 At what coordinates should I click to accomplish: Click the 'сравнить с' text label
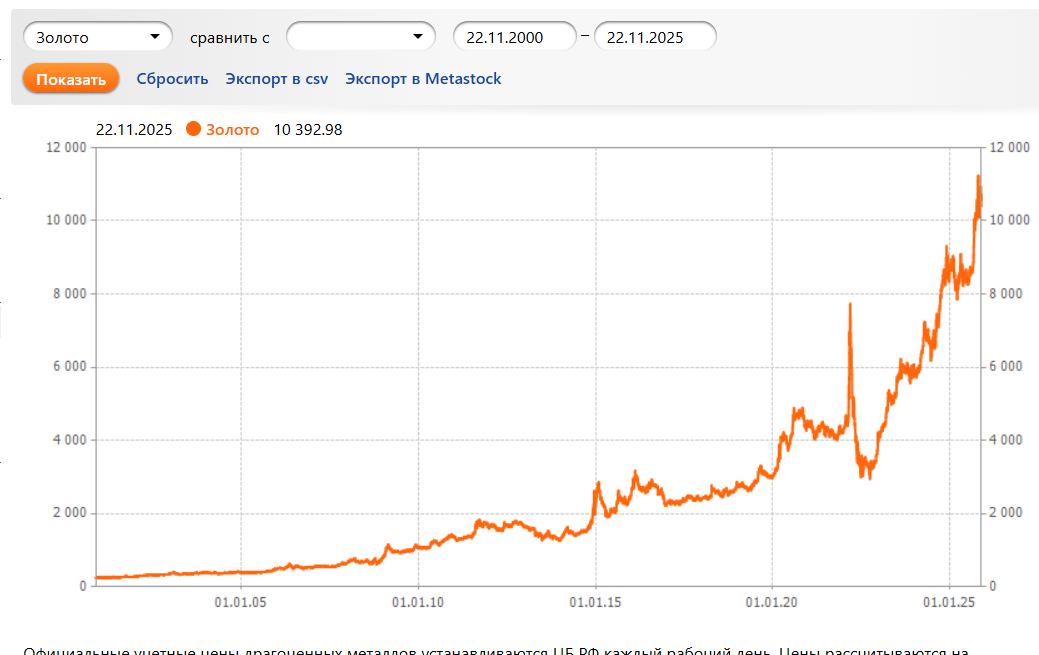coord(230,37)
